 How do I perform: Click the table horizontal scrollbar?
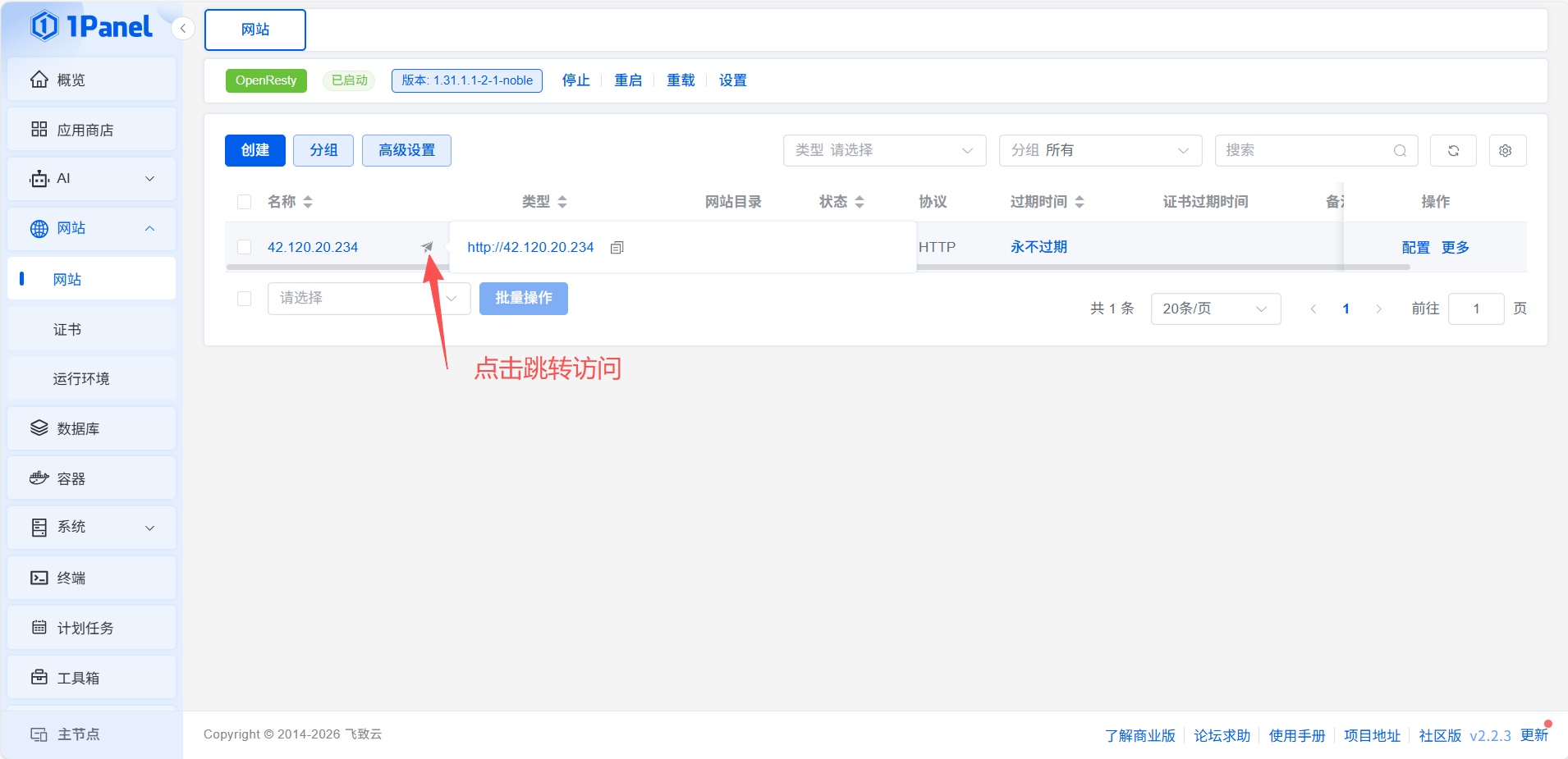pyautogui.click(x=818, y=267)
